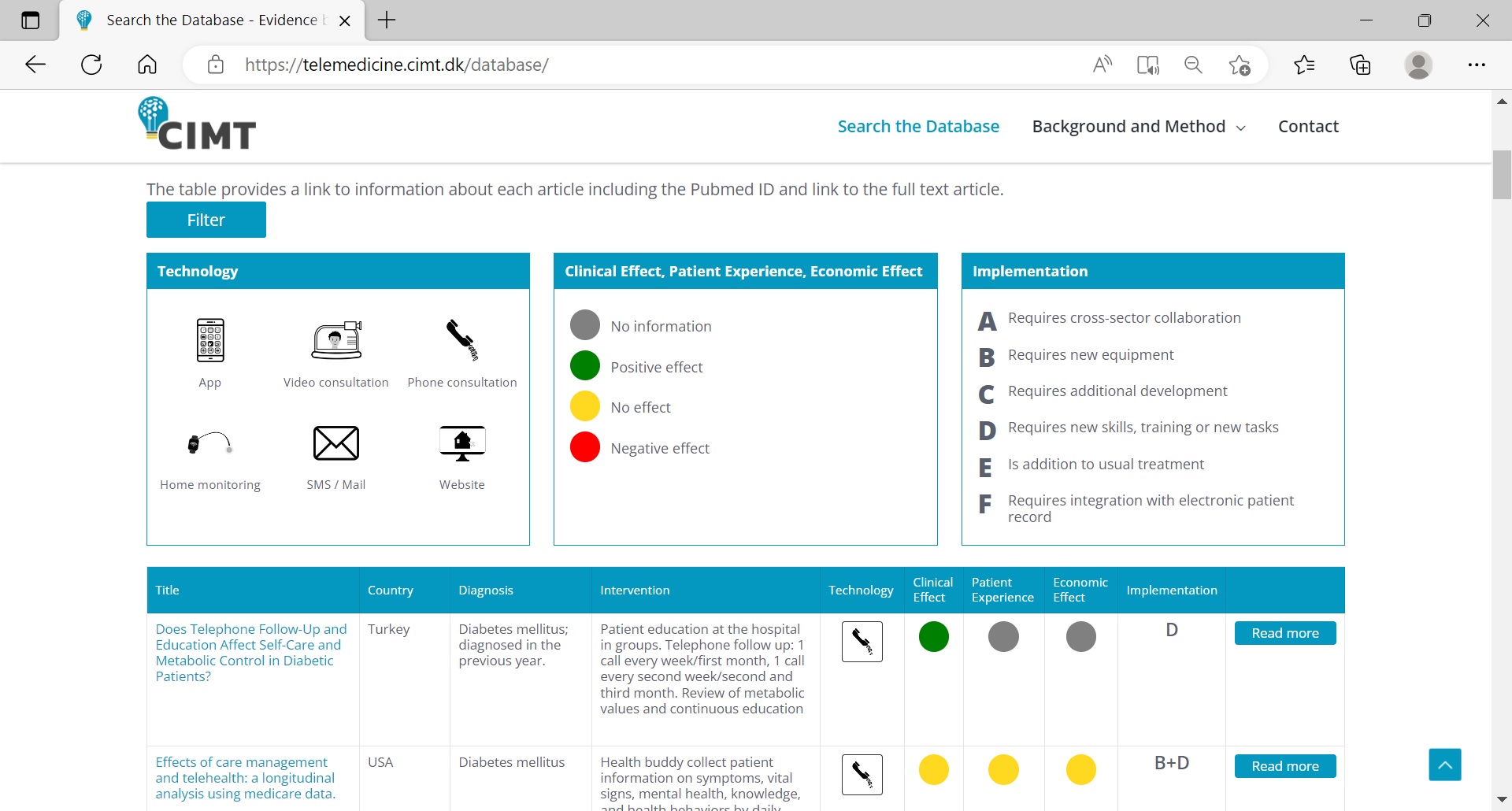The image size is (1512, 811).
Task: Click the zoom out magnifier icon
Action: coord(1194,65)
